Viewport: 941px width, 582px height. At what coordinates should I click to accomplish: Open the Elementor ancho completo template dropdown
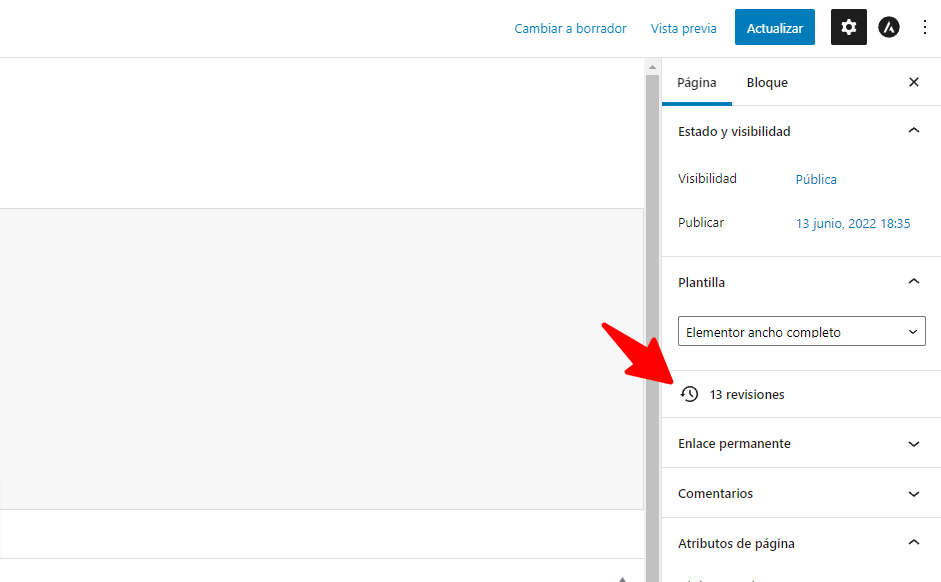click(802, 331)
